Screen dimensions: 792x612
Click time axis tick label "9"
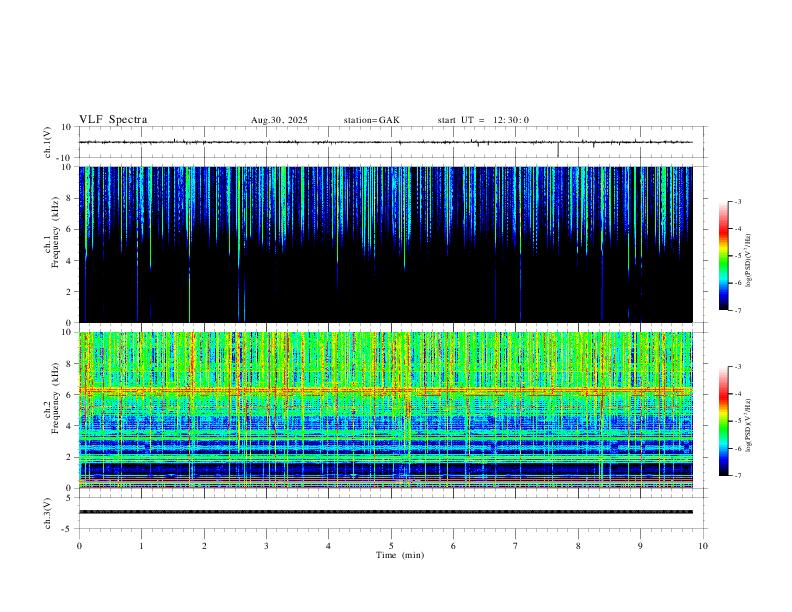pyautogui.click(x=640, y=546)
